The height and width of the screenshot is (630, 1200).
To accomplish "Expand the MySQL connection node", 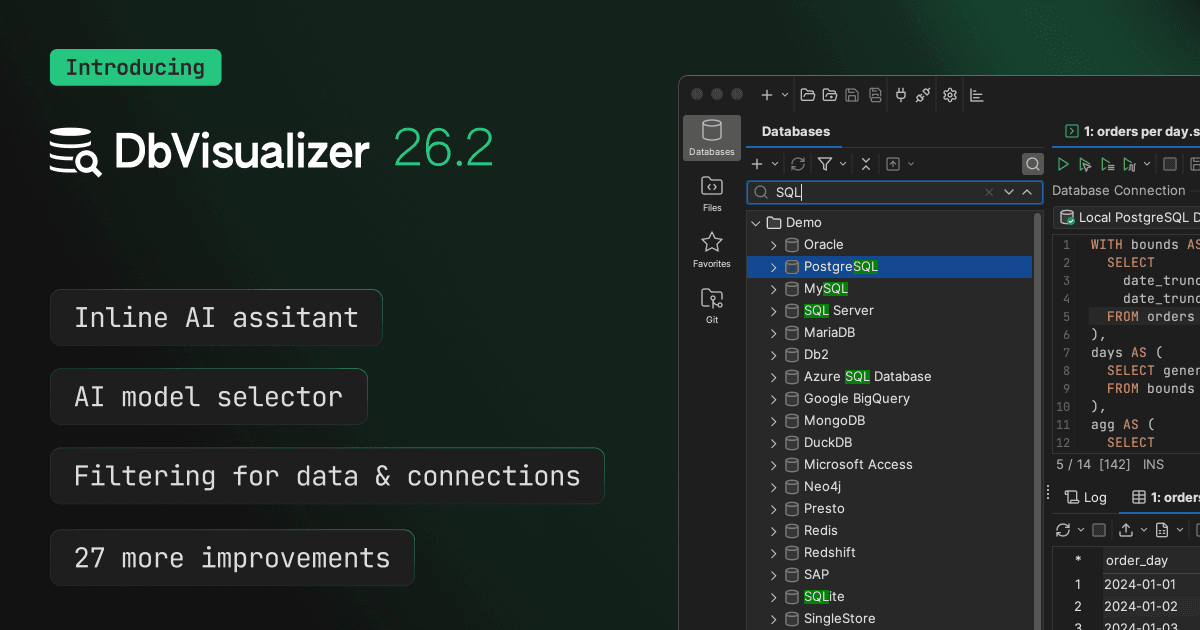I will tap(773, 288).
